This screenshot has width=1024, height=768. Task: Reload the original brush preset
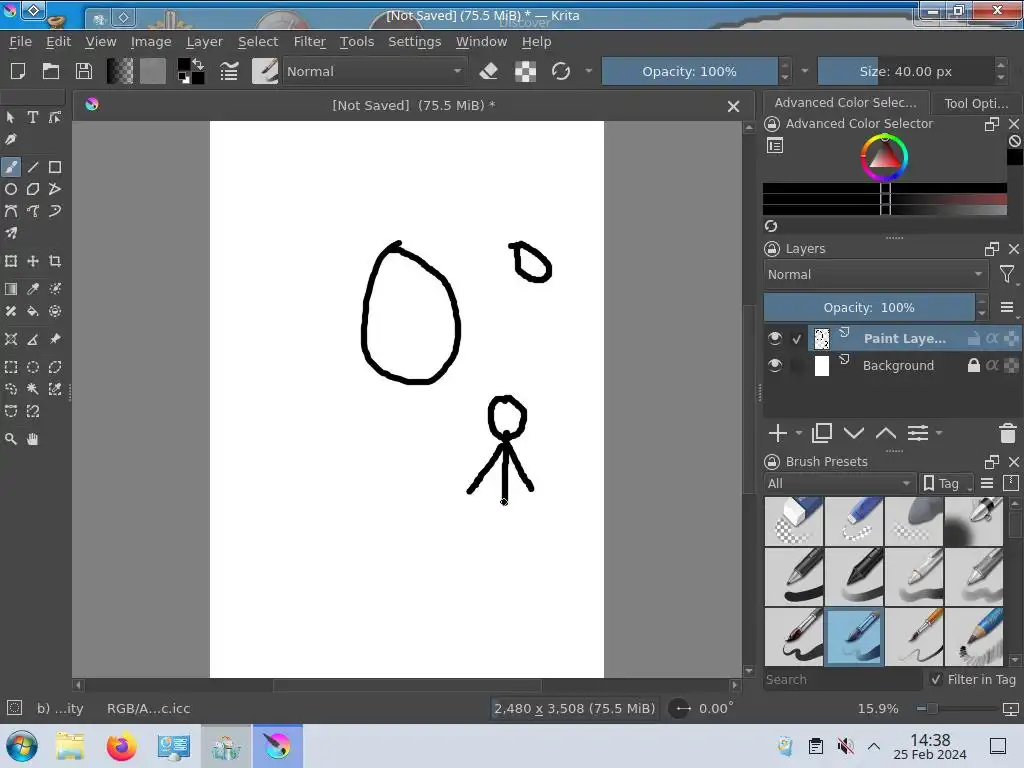561,71
